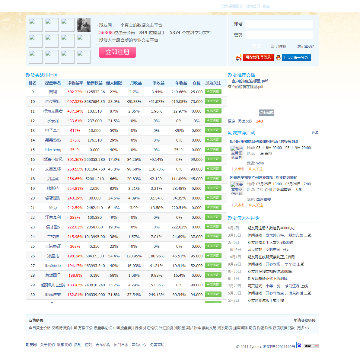
Task: Click the pink register button
Action: pyautogui.click(x=117, y=52)
